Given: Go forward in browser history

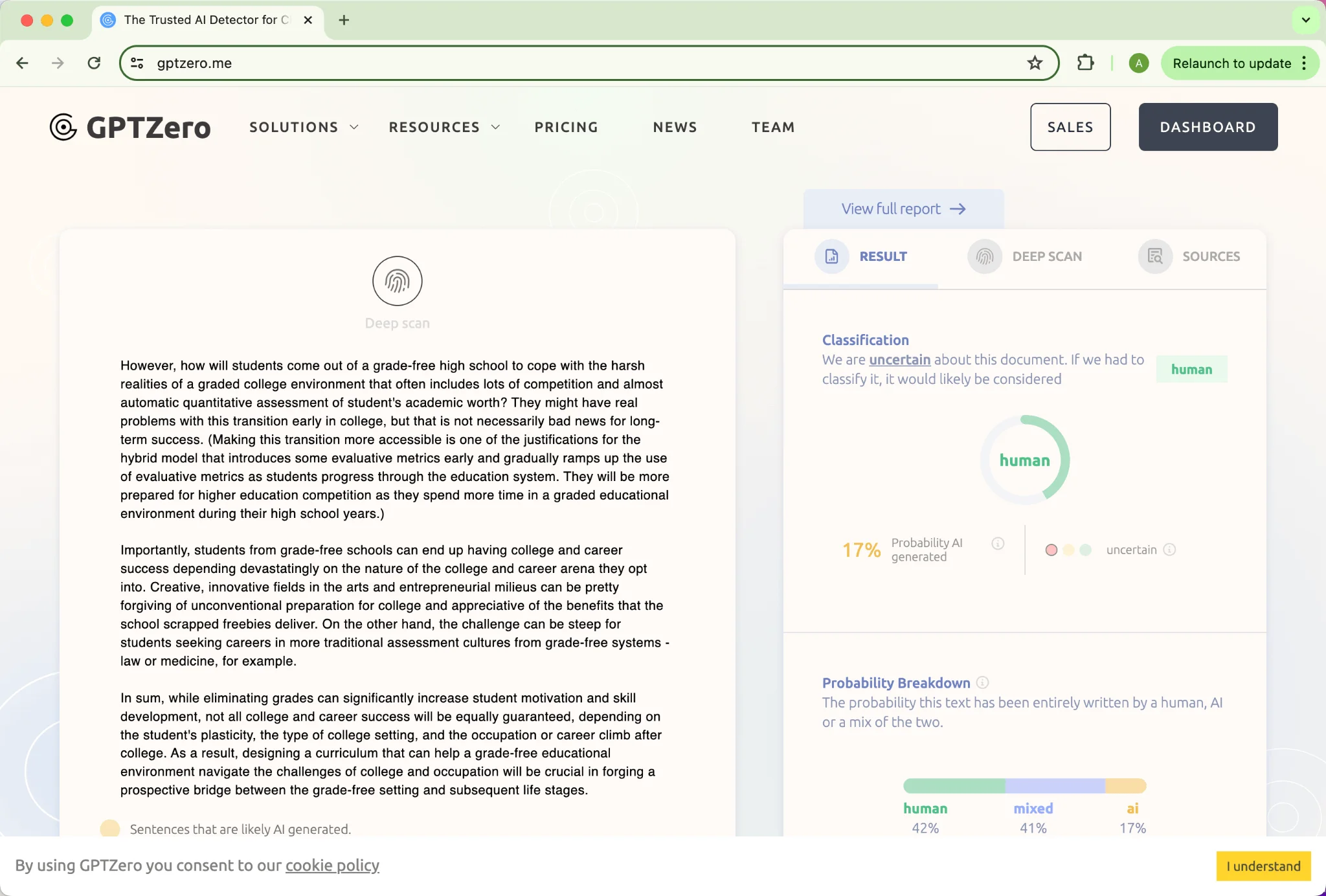Looking at the screenshot, I should coord(58,63).
